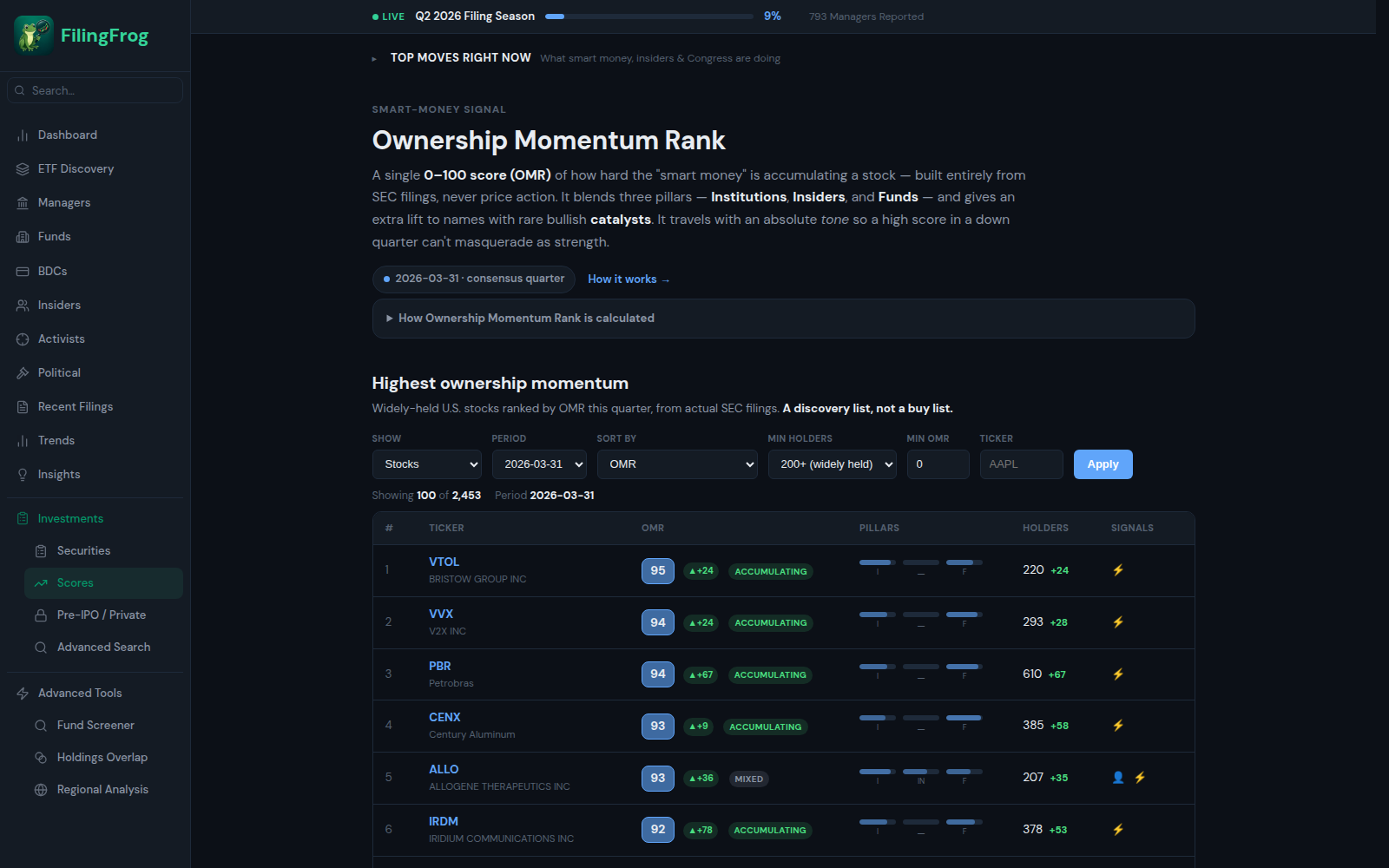
Task: Click the Holdings Overlap circles icon
Action: tap(41, 758)
